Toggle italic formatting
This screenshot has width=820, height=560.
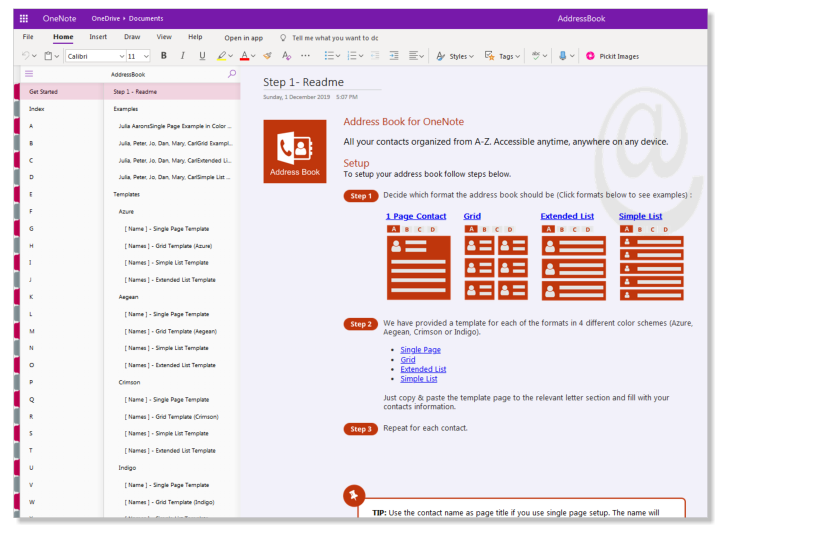coord(183,55)
